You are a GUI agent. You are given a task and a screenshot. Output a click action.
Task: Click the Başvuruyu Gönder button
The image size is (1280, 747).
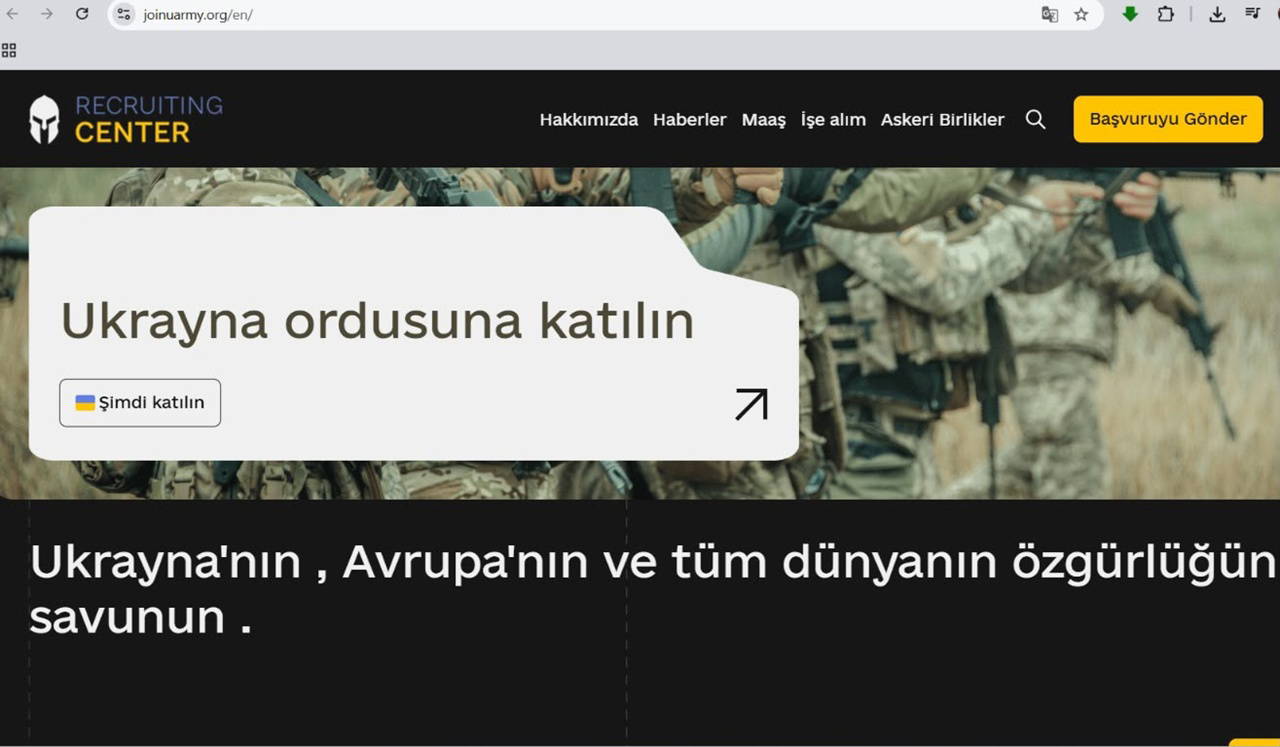[x=1168, y=119]
